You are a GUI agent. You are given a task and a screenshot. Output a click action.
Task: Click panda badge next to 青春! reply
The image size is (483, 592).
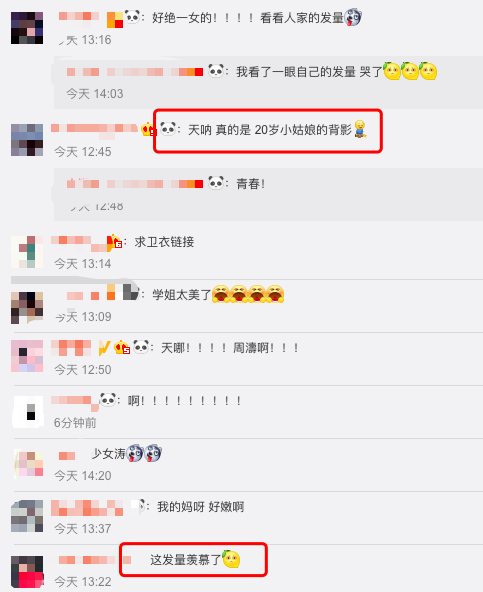click(216, 183)
